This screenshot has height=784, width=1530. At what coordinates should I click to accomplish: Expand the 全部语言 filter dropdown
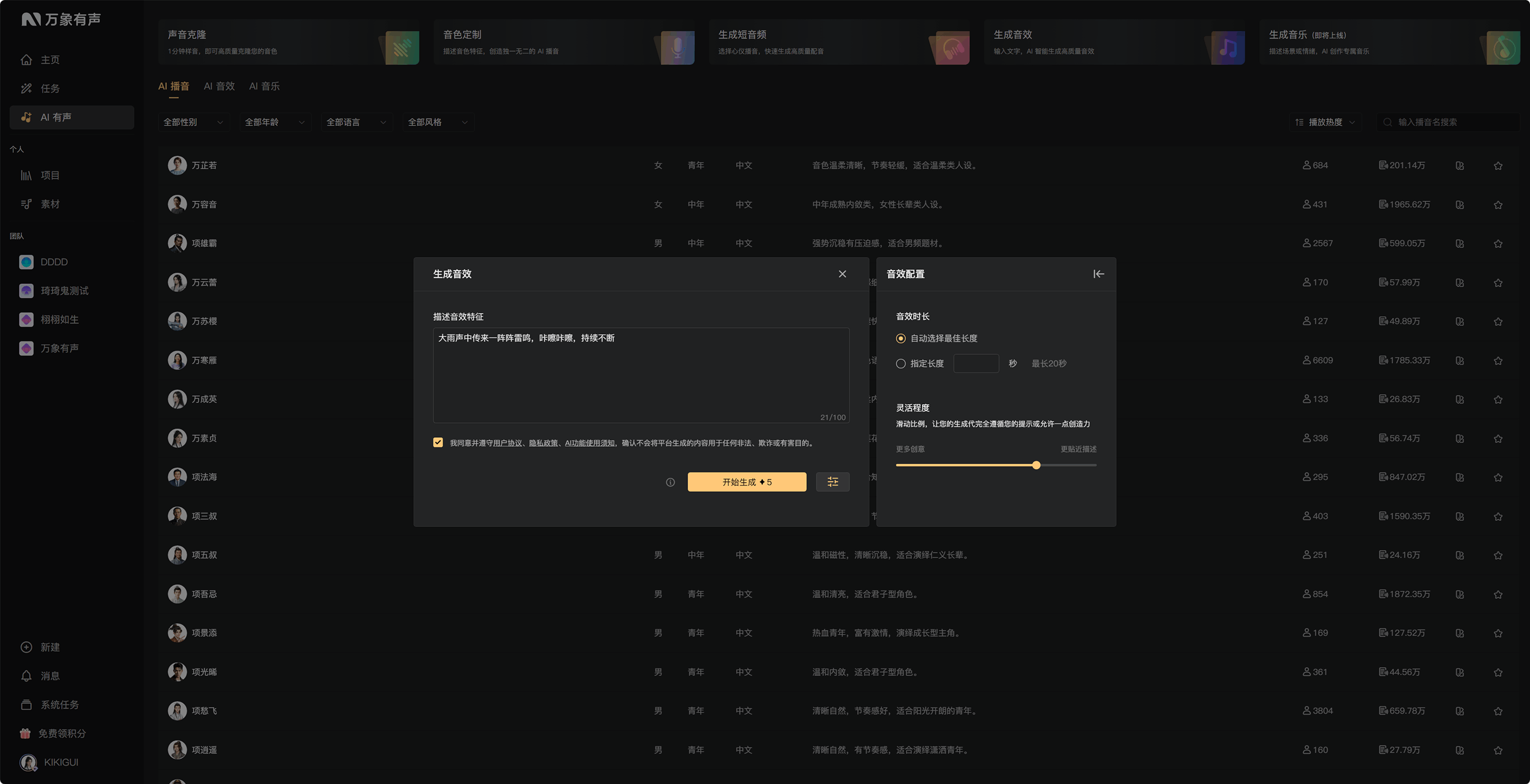pyautogui.click(x=356, y=122)
